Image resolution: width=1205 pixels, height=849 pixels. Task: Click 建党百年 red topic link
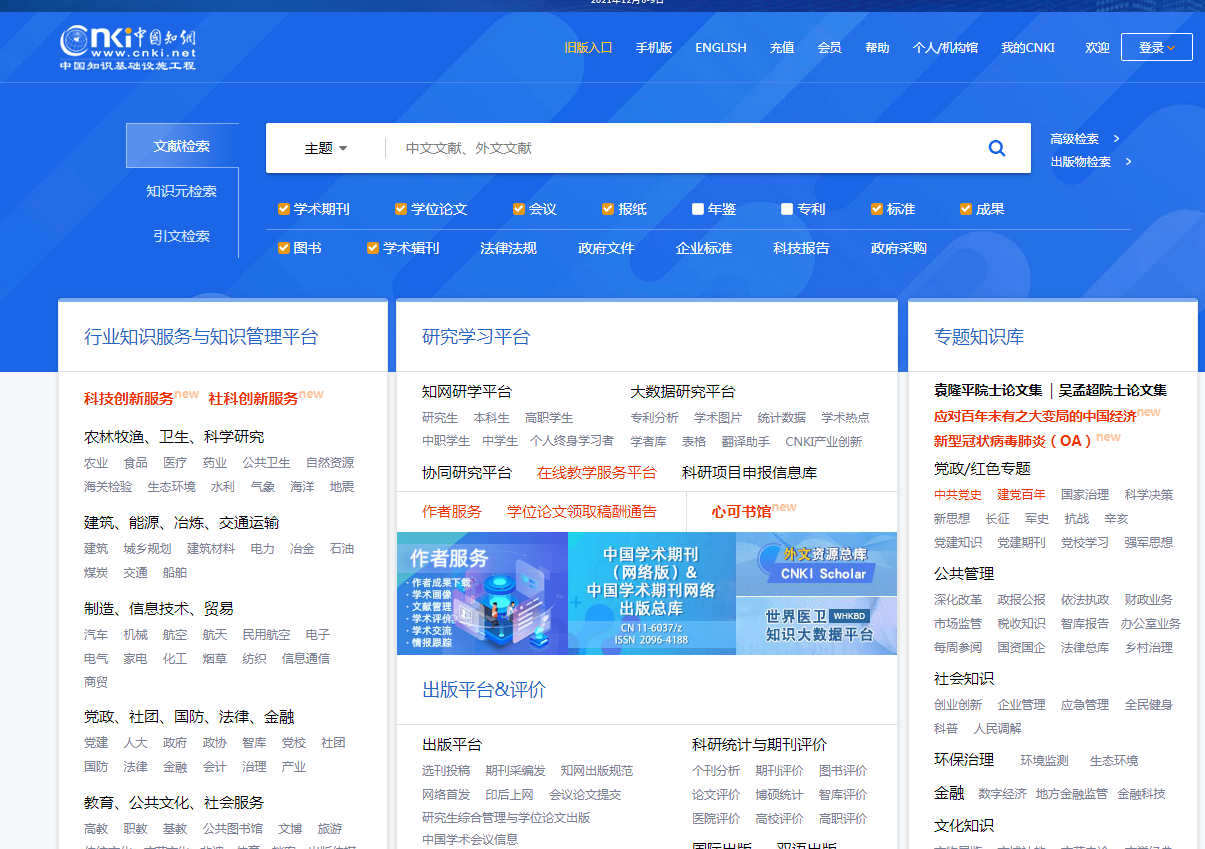1021,494
